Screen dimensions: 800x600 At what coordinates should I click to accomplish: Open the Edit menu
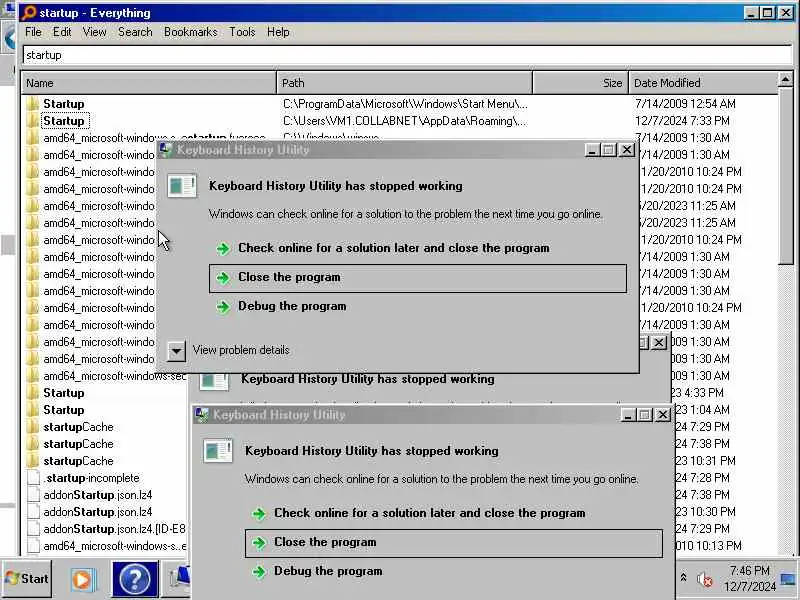click(x=62, y=32)
